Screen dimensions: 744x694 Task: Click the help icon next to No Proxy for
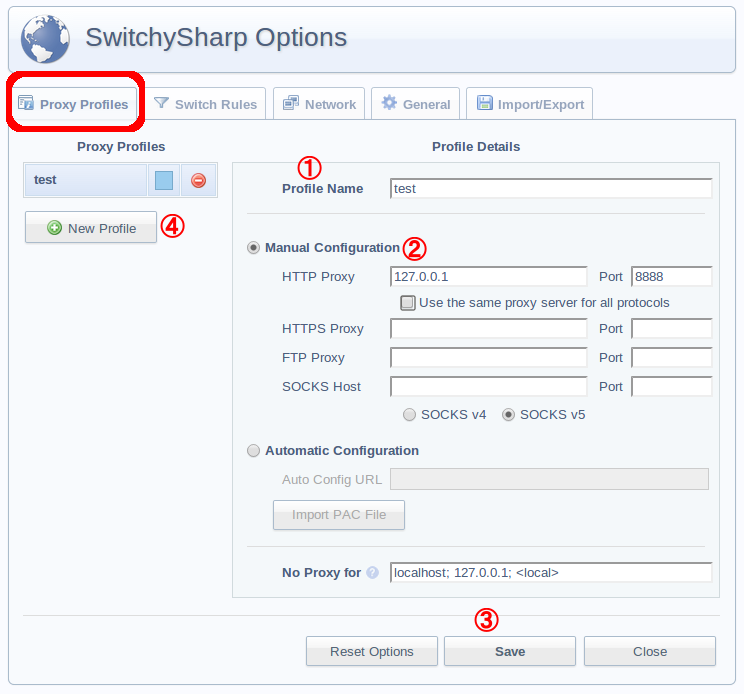pyautogui.click(x=372, y=573)
